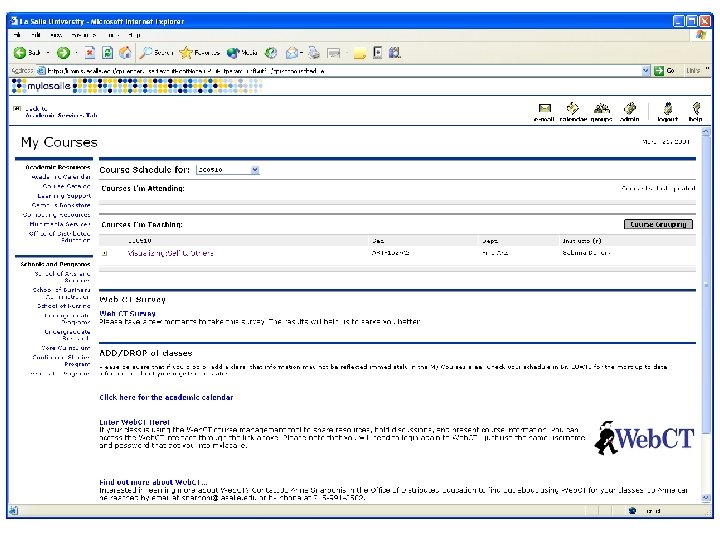720x540 pixels.
Task: Open the Media pane globe icon
Action: (x=242, y=53)
